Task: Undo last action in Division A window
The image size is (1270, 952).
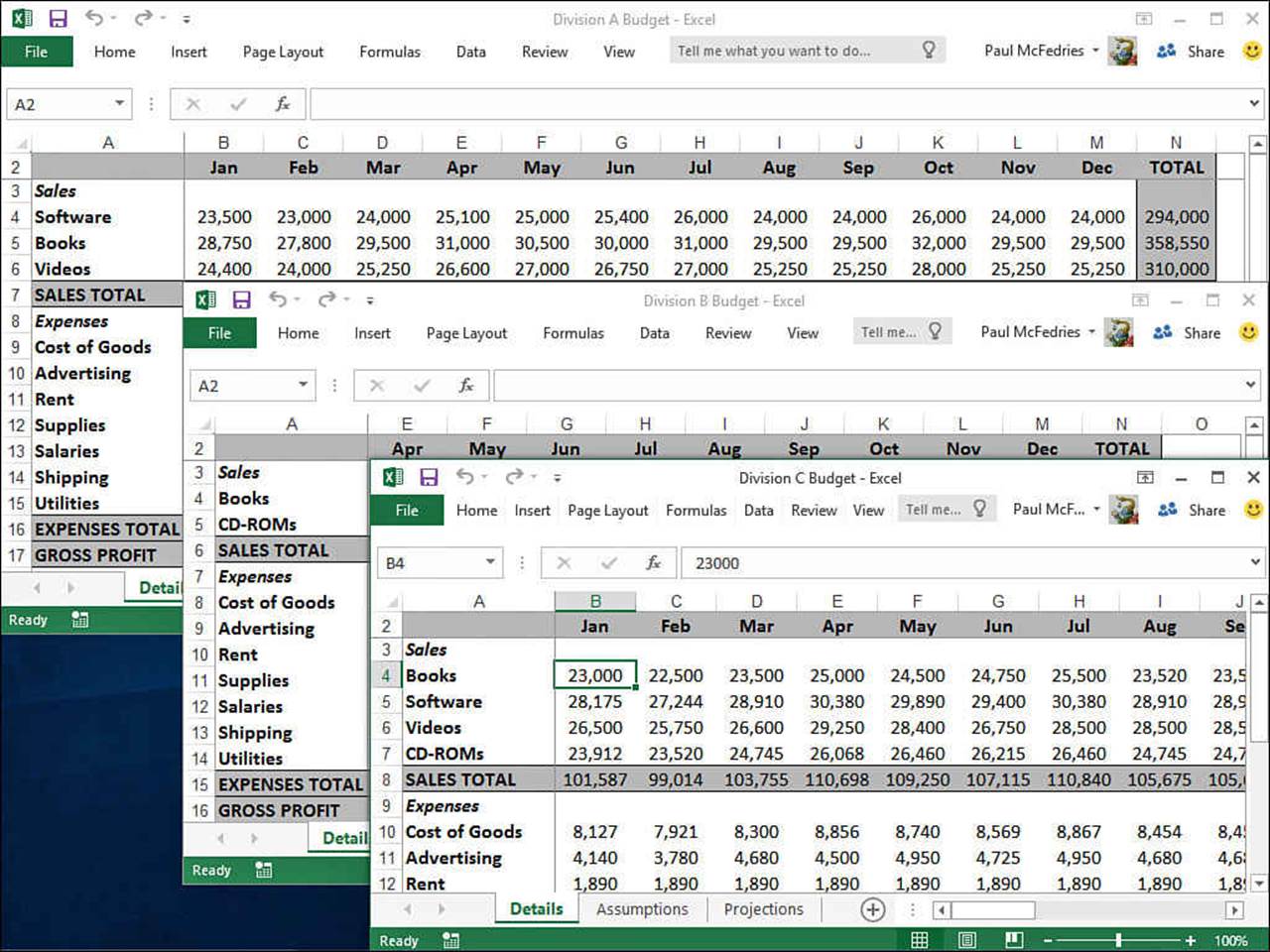Action: click(93, 18)
